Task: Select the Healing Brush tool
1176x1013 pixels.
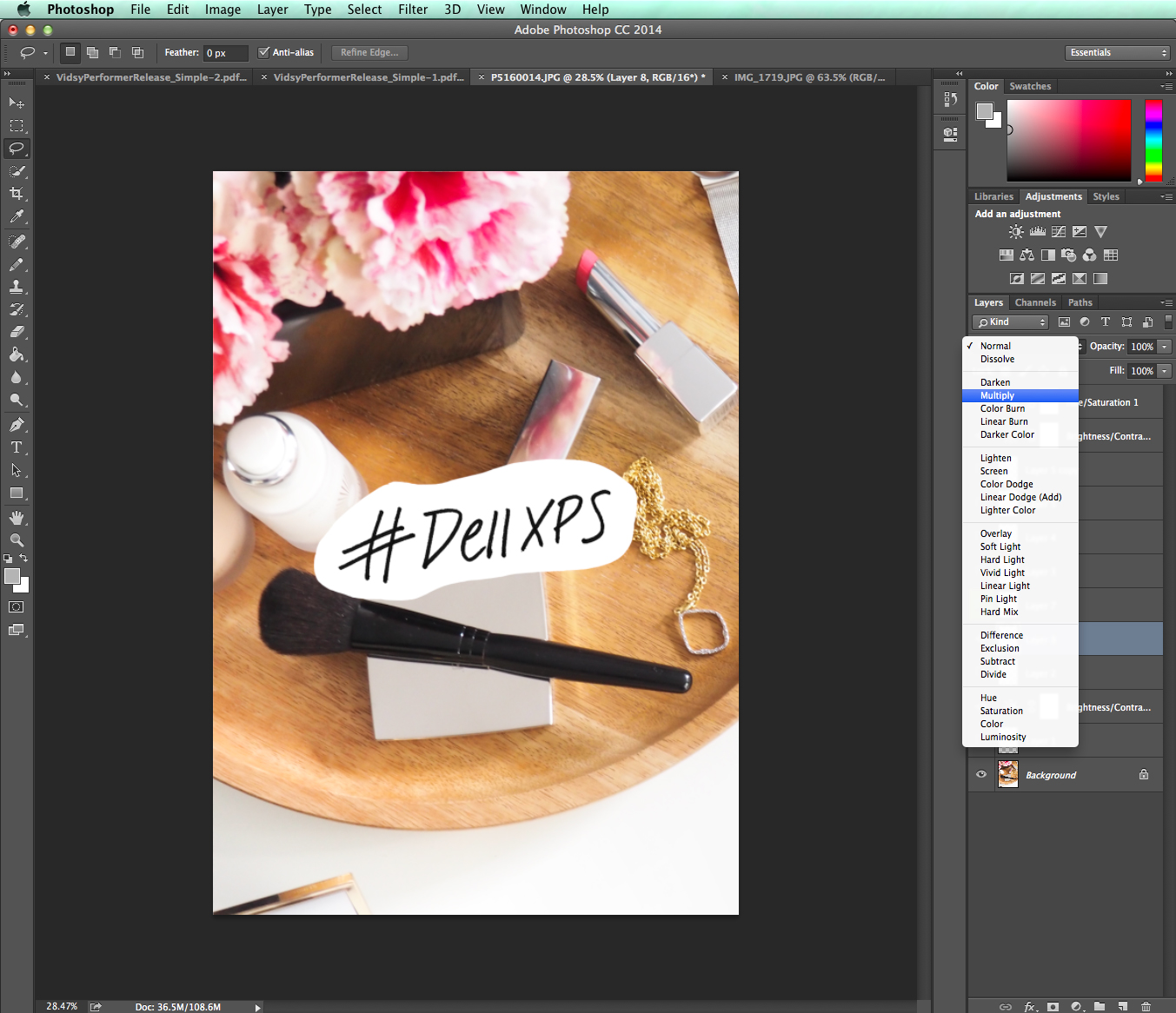Action: point(17,242)
